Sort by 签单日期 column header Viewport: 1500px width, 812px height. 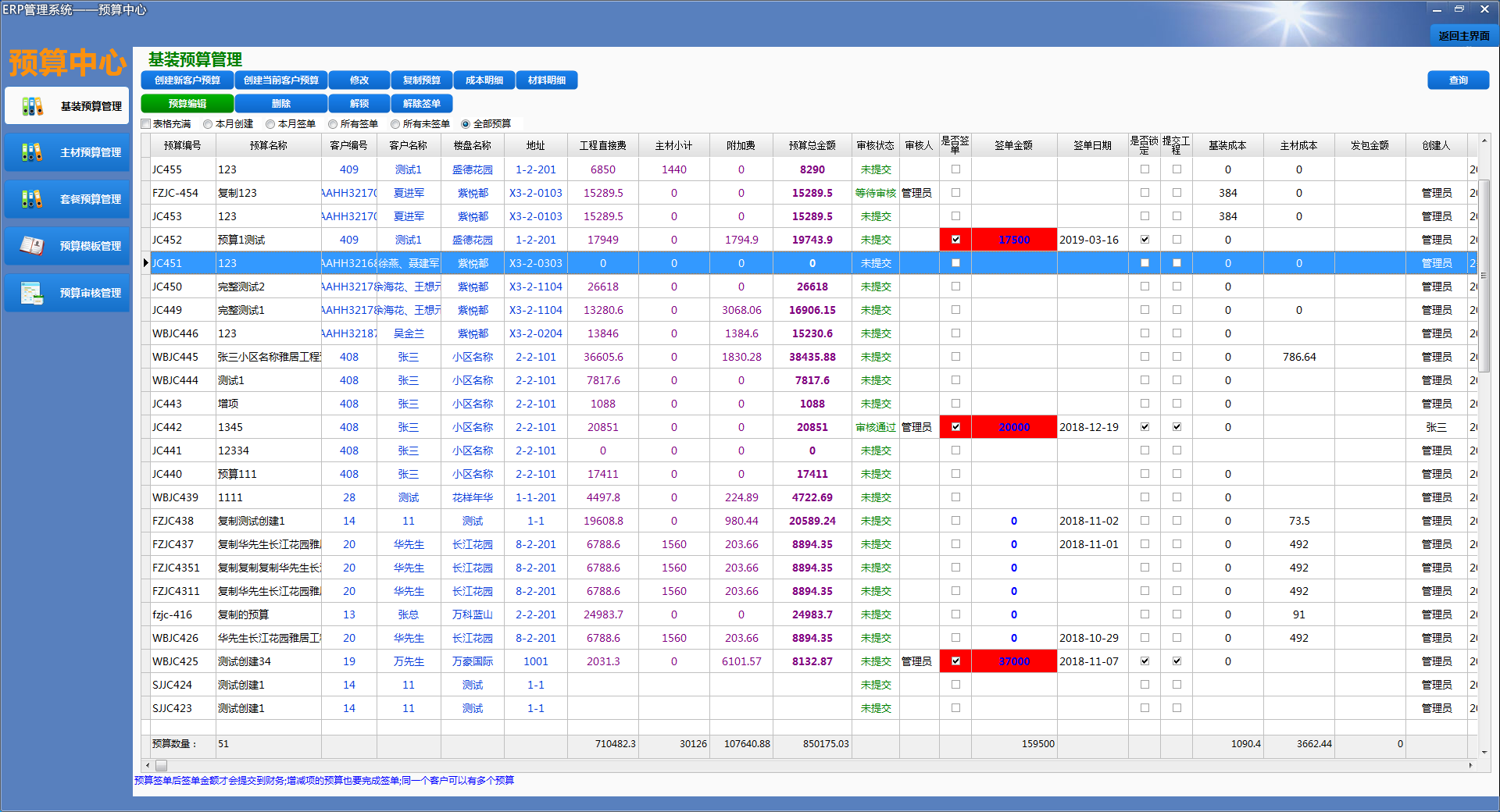[1092, 145]
